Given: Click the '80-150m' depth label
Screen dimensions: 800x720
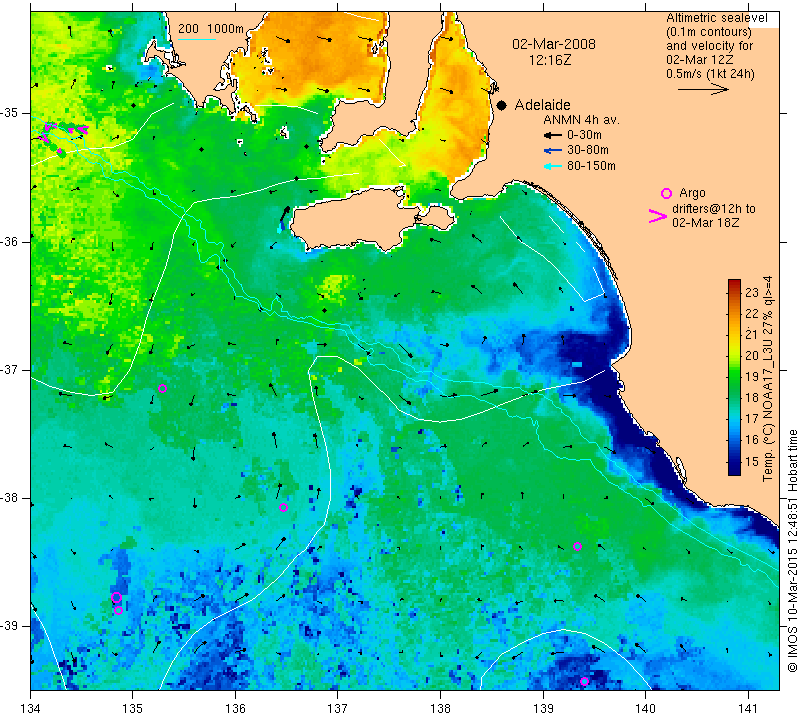Looking at the screenshot, I should (x=591, y=166).
